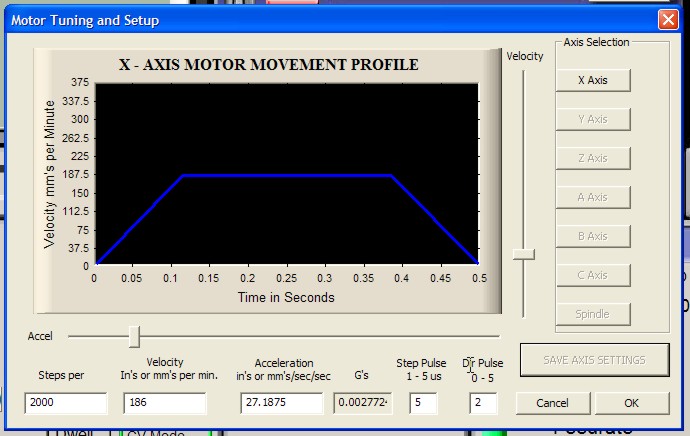The width and height of the screenshot is (690, 436).
Task: Confirm with the OK button
Action: tap(631, 403)
